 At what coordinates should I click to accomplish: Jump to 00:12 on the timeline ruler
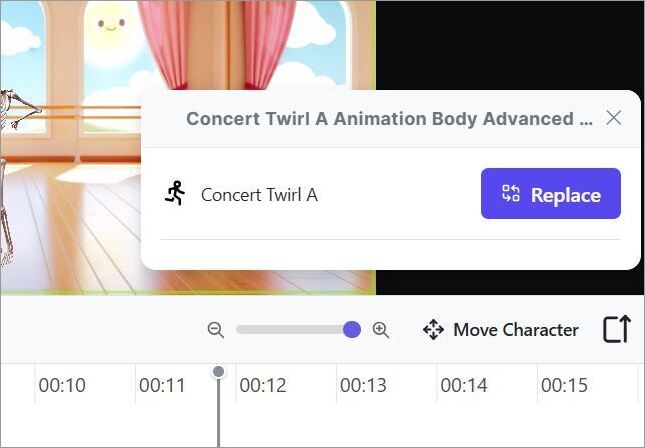pyautogui.click(x=263, y=385)
